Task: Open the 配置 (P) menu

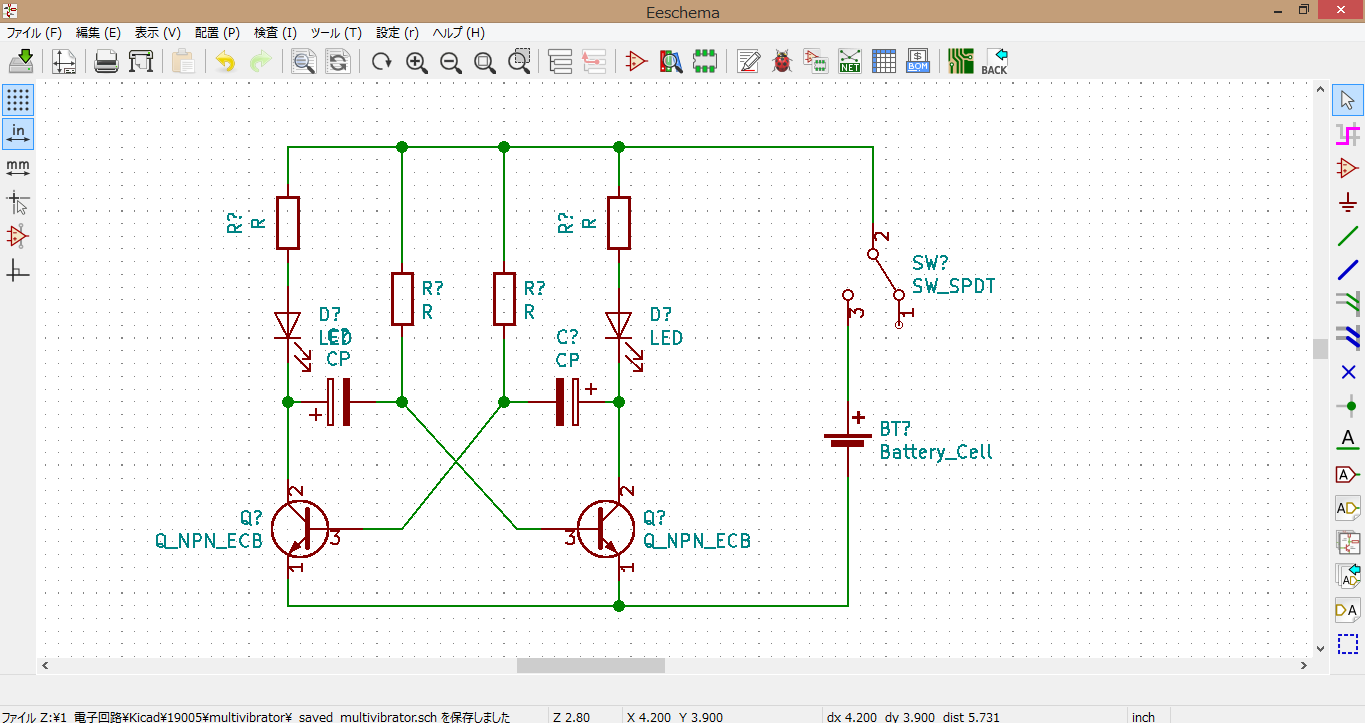Action: (217, 33)
